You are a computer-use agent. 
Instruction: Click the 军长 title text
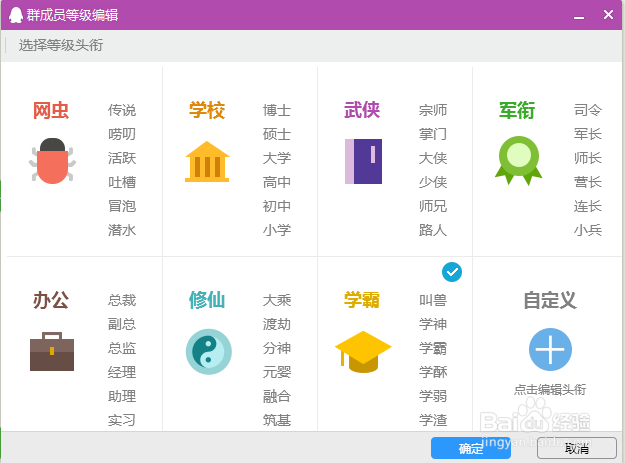588,134
